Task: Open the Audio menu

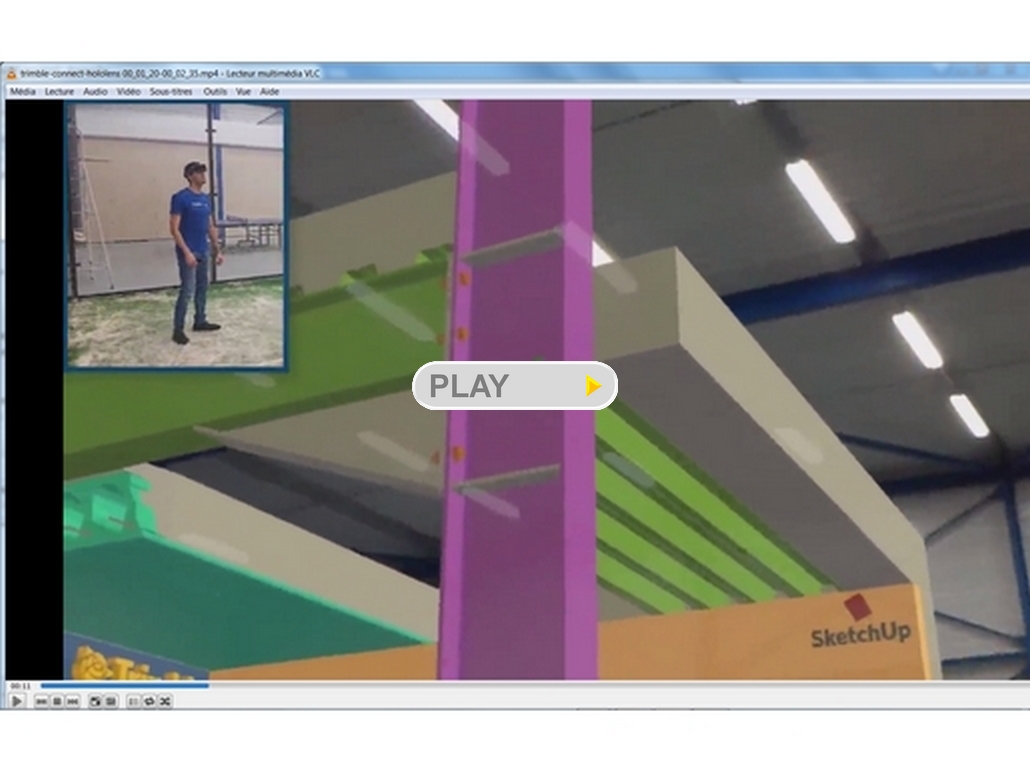Action: coord(95,92)
